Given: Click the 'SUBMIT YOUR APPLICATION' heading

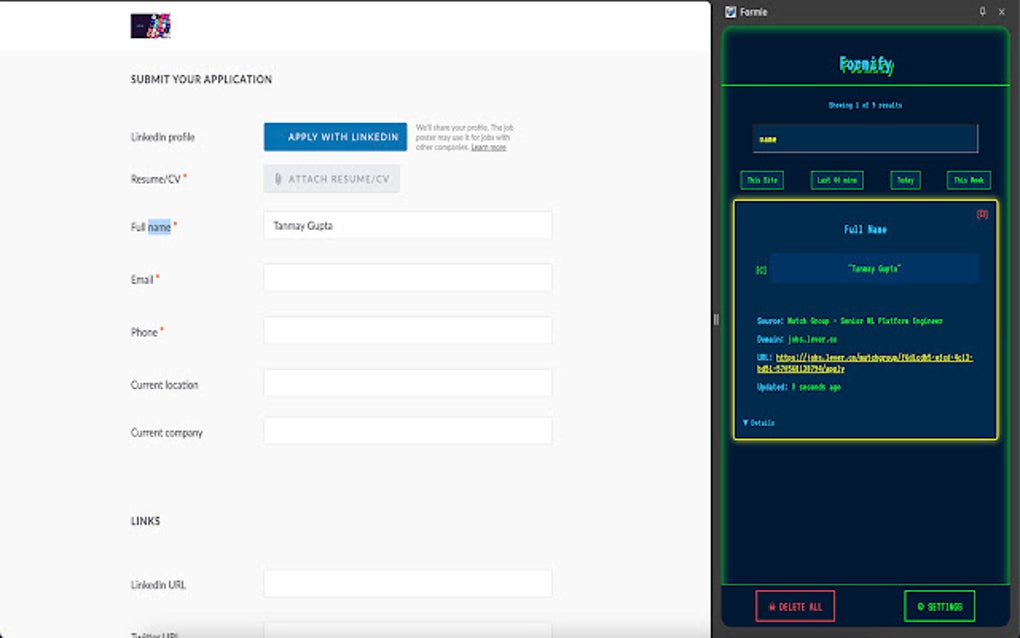Looking at the screenshot, I should (x=201, y=79).
